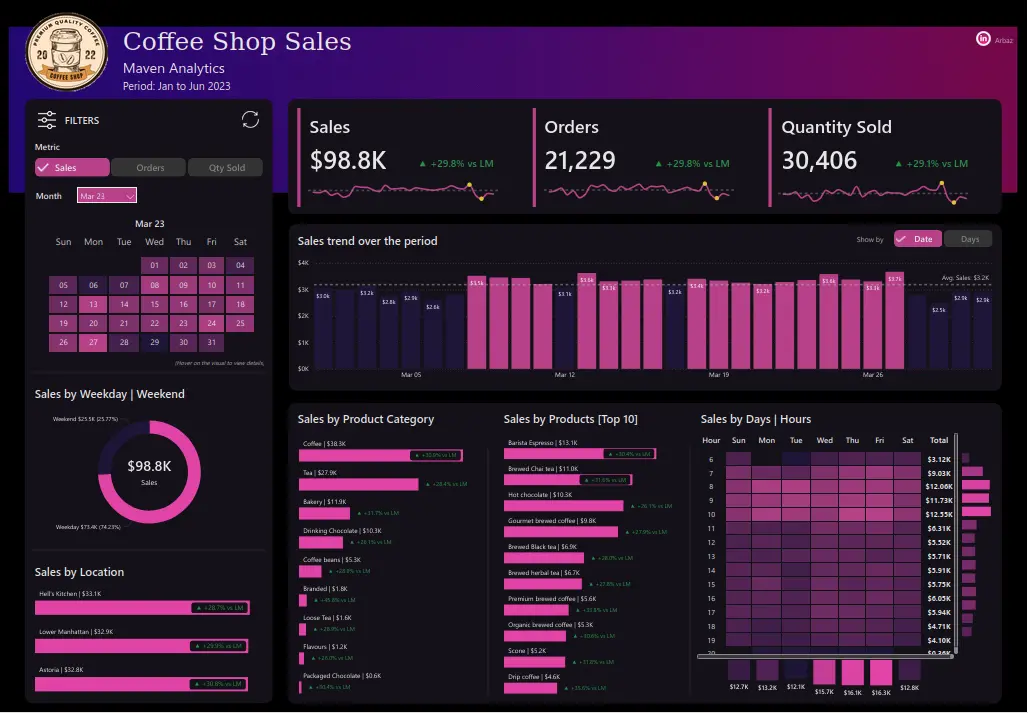Viewport: 1028px width, 713px height.
Task: Click the checkmark inside the Sales metric button
Action: (42, 167)
